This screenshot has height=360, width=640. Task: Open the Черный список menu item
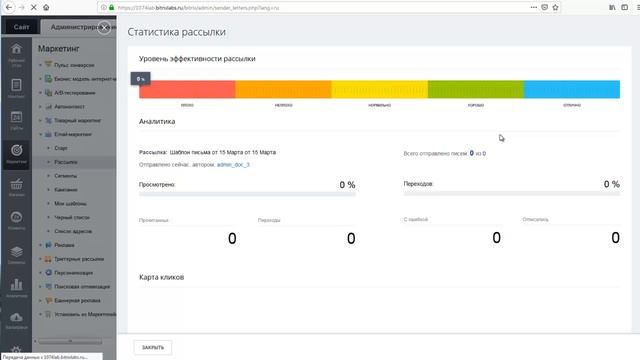pos(72,218)
